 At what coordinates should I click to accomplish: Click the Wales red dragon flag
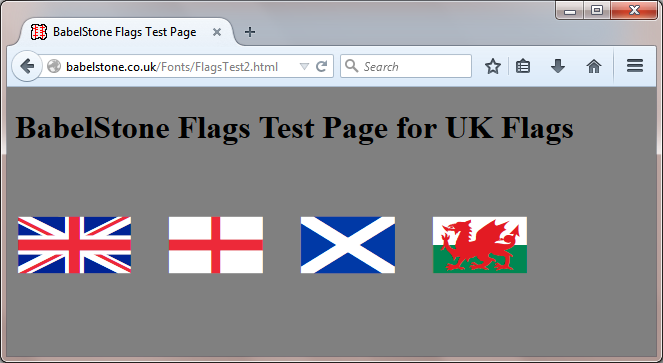click(480, 245)
